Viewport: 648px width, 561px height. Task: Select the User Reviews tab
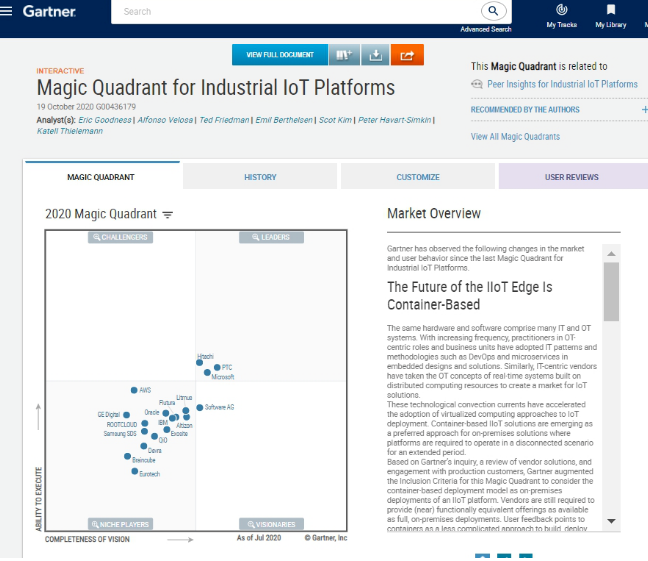click(x=572, y=177)
